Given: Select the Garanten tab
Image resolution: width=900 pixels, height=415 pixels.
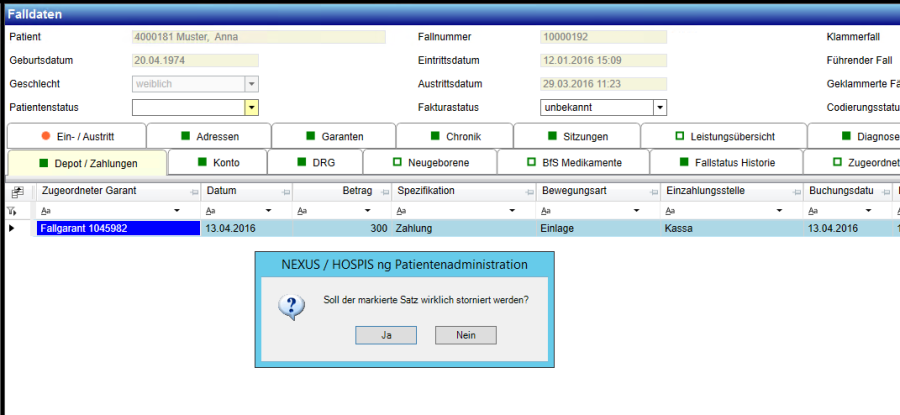Looking at the screenshot, I should 334,137.
